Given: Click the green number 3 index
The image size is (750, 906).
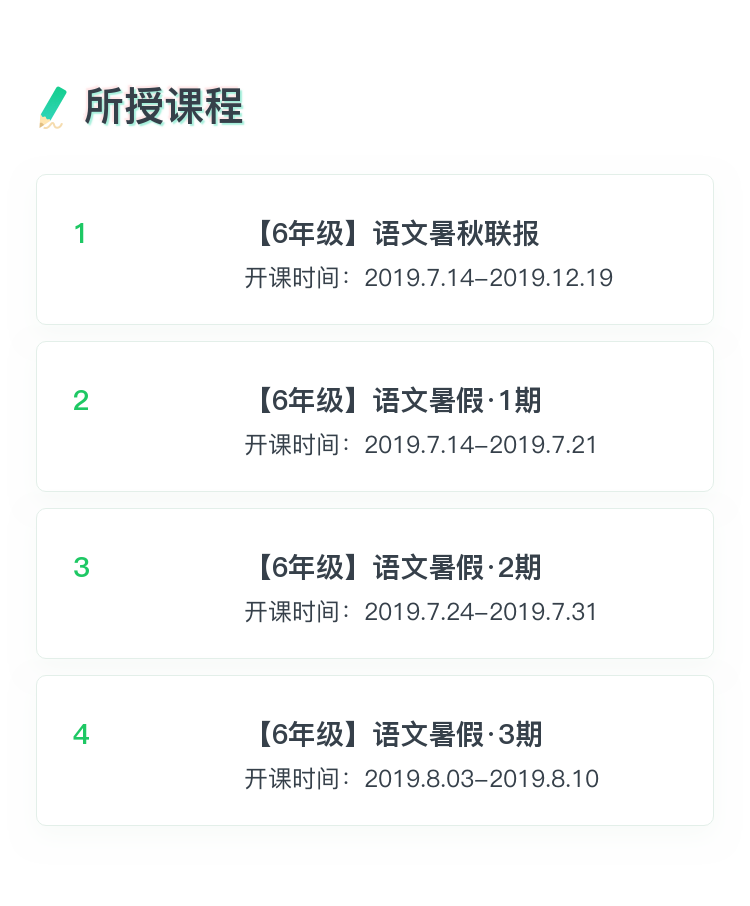Looking at the screenshot, I should coord(81,567).
